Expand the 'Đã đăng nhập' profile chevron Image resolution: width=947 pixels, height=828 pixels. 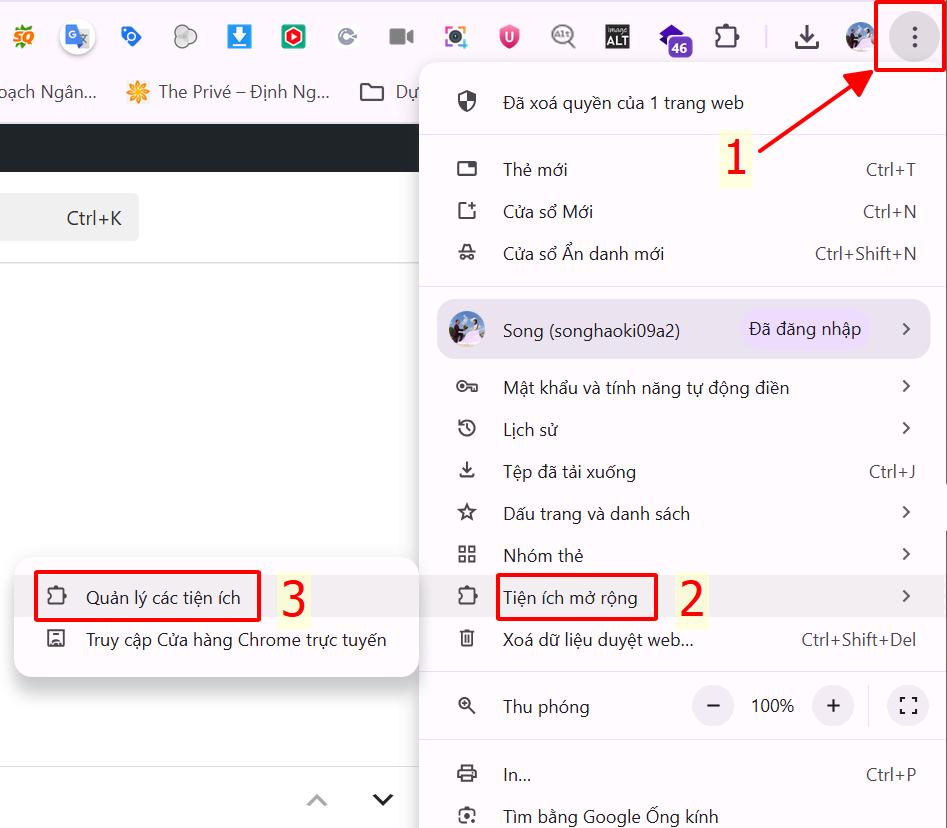(906, 329)
